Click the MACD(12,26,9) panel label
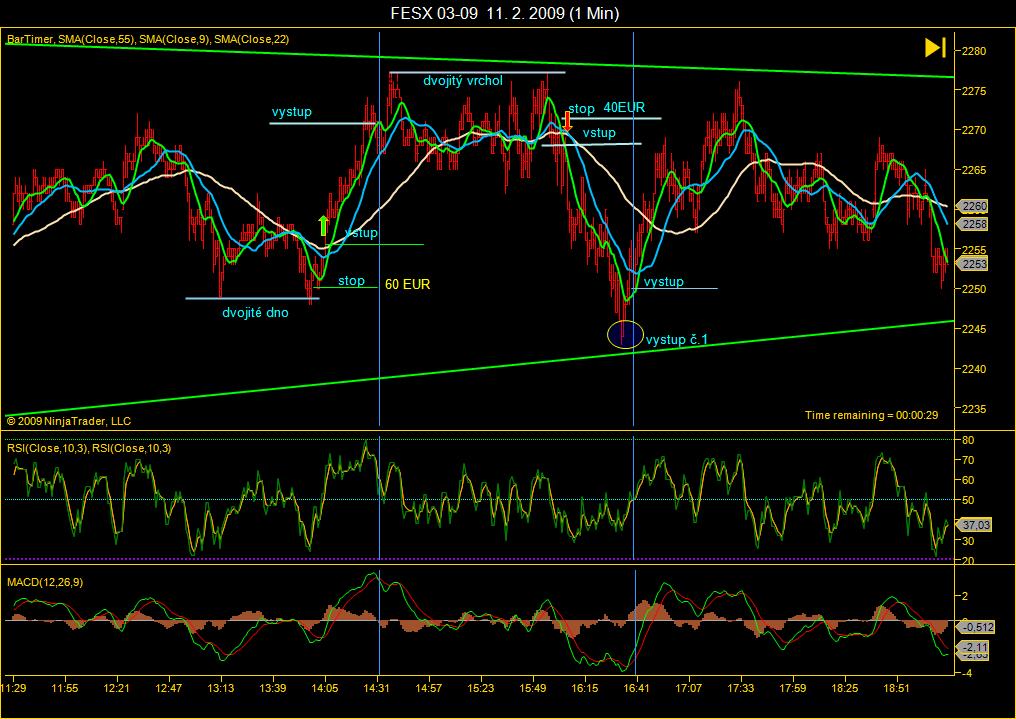The width and height of the screenshot is (1016, 719). click(45, 582)
